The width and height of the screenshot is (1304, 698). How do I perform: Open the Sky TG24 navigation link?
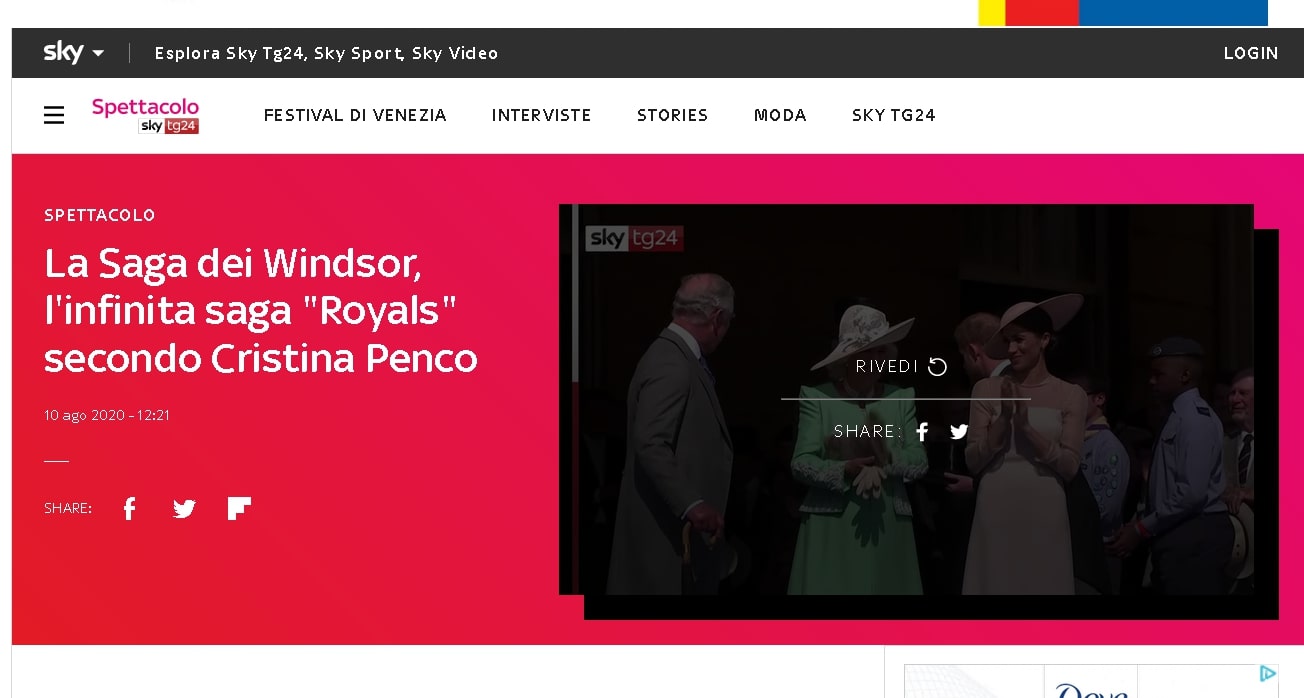pyautogui.click(x=894, y=115)
